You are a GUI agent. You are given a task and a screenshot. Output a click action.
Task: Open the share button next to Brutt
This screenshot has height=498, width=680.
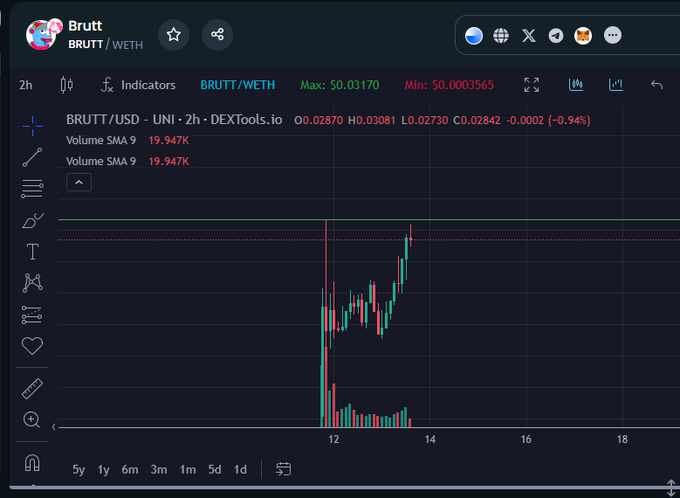click(x=217, y=35)
